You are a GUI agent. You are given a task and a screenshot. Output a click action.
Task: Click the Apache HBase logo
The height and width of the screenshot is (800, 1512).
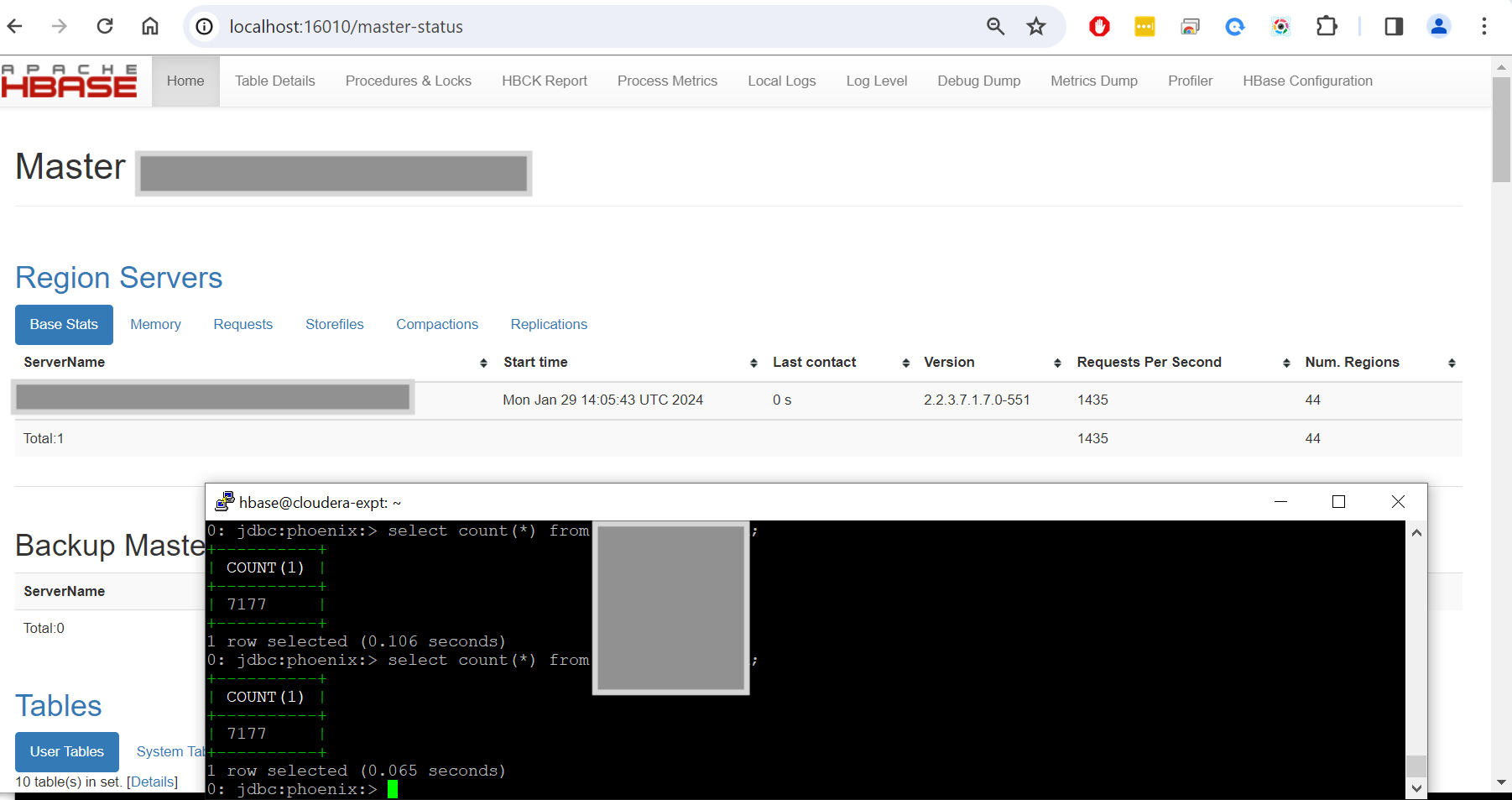(70, 81)
